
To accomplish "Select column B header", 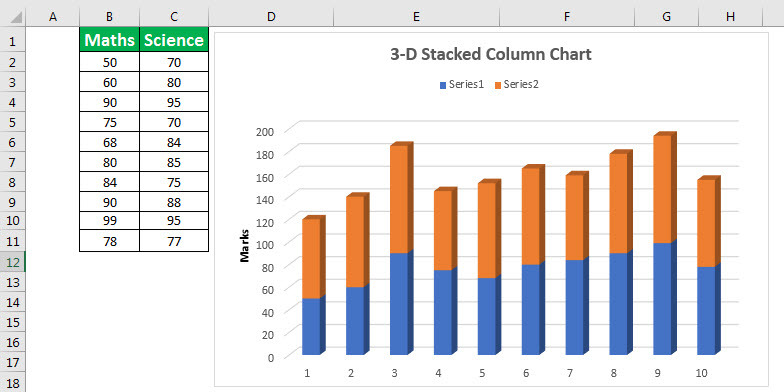I will coord(110,16).
